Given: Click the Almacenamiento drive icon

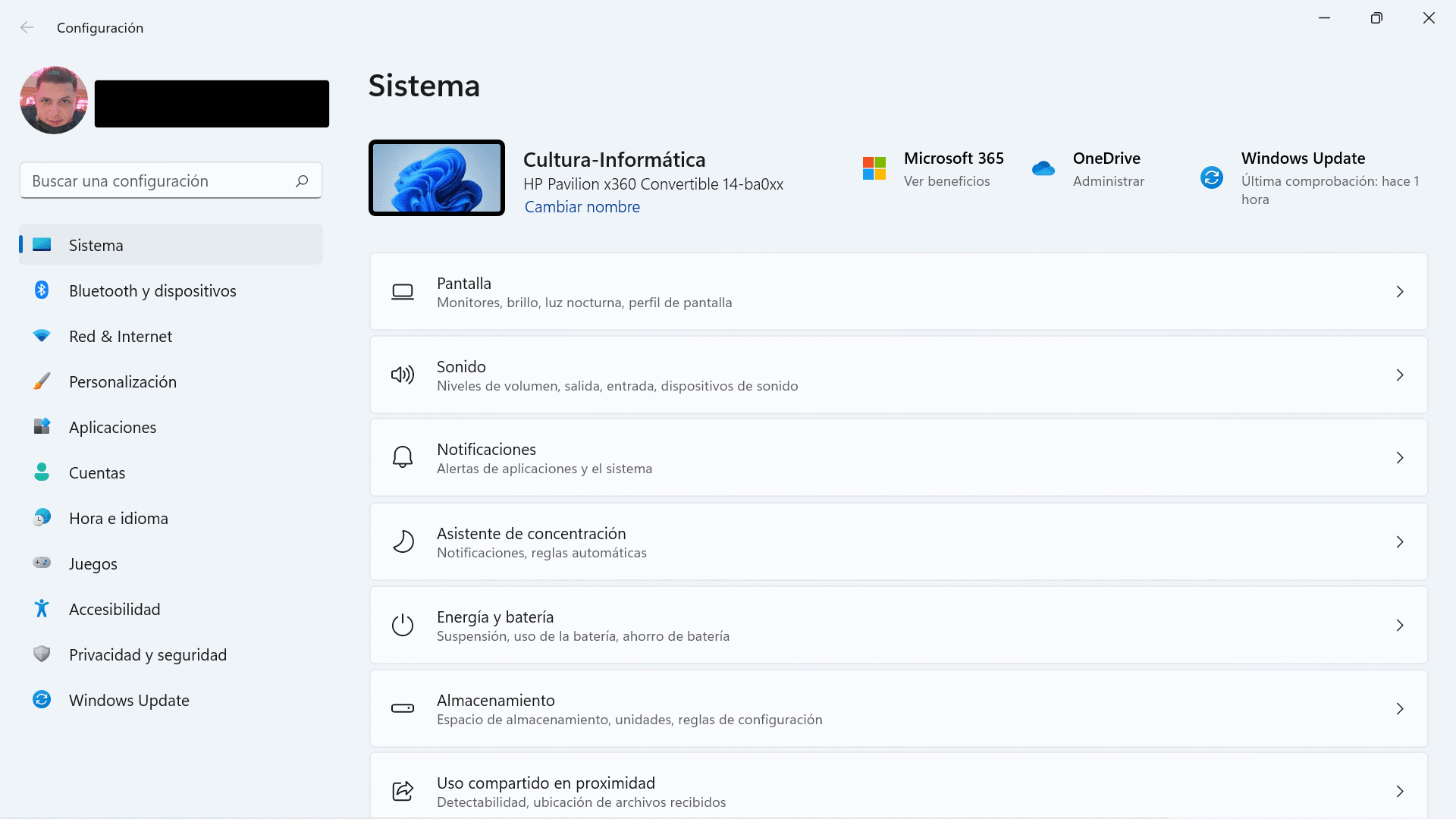Looking at the screenshot, I should click(x=403, y=708).
